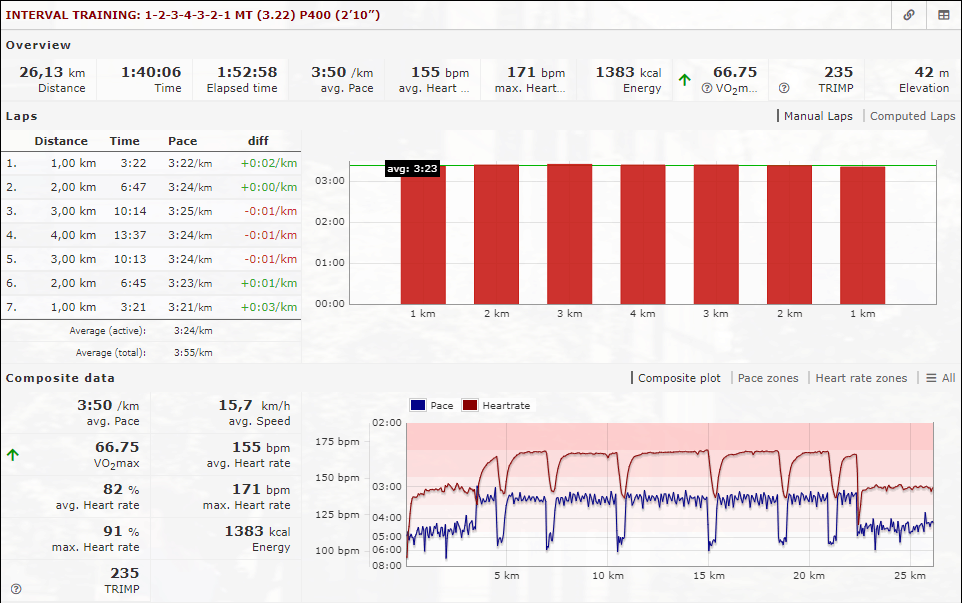Select lap 1 row with time 3:22

click(151, 163)
